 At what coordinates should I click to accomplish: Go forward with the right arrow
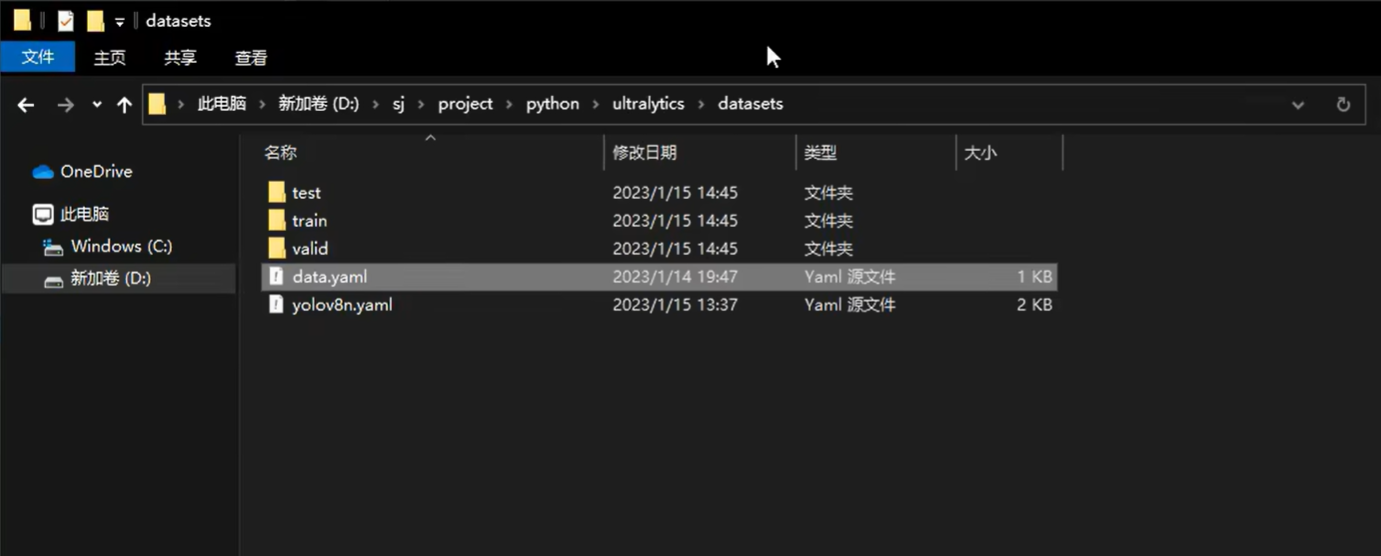[65, 105]
